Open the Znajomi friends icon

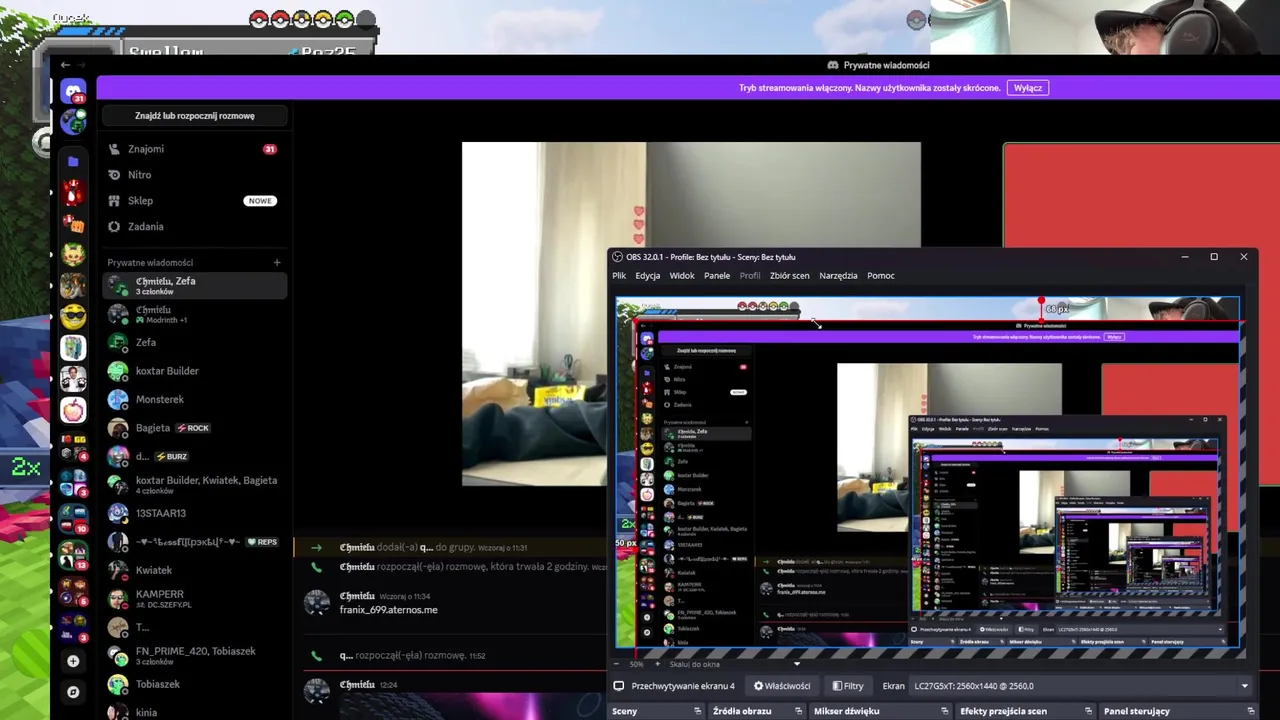coord(114,149)
